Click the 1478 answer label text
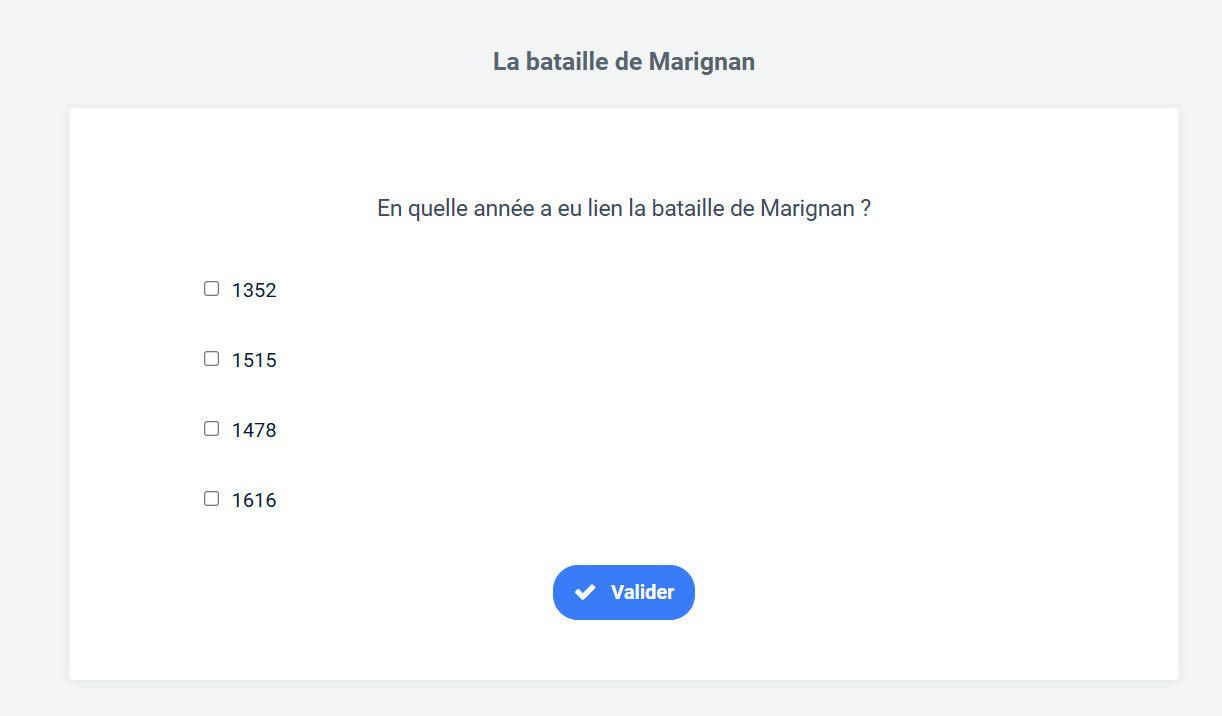 tap(254, 430)
